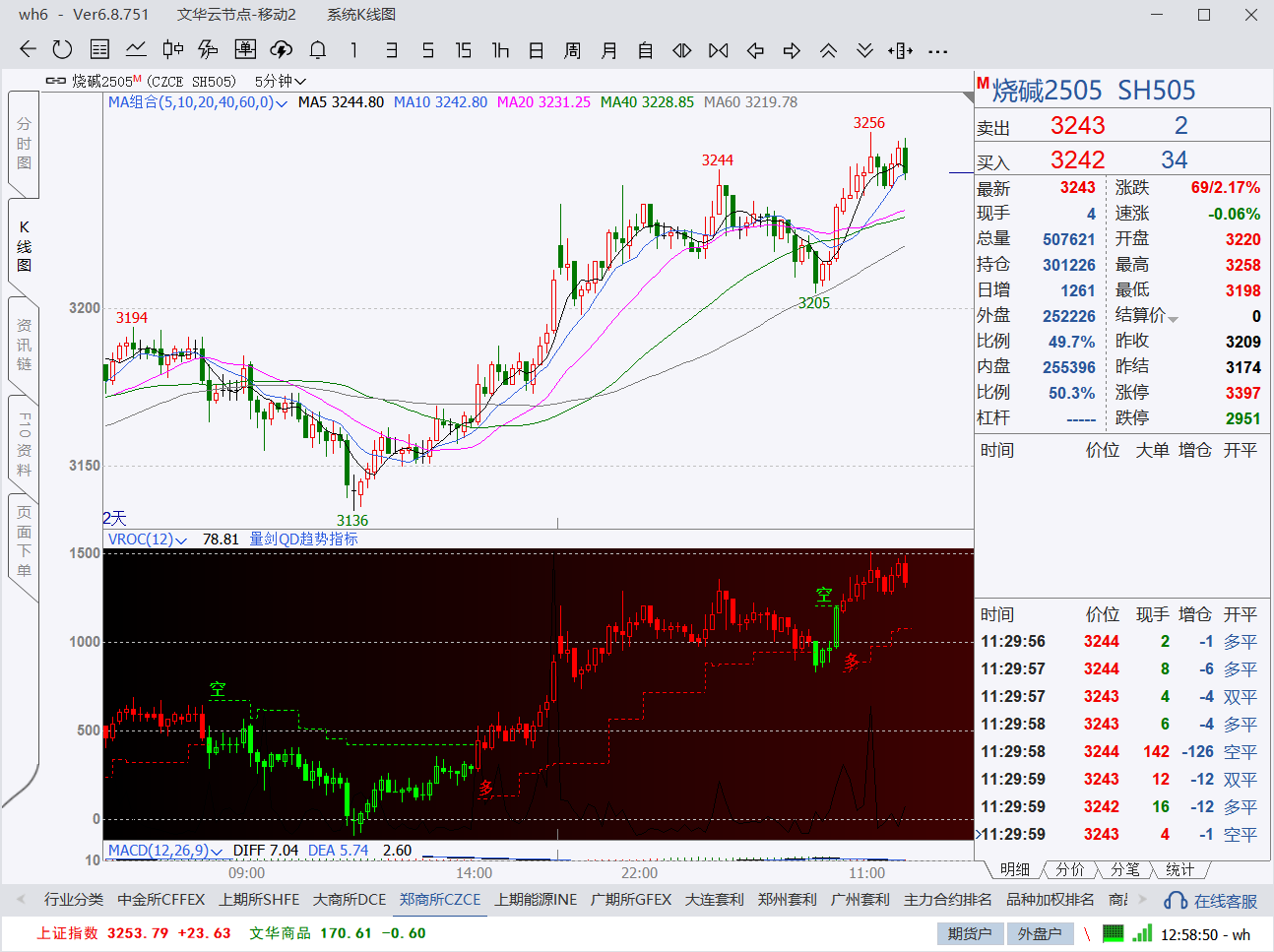Image resolution: width=1274 pixels, height=952 pixels.
Task: Click the green signal strength bars icon
Action: click(x=1142, y=933)
